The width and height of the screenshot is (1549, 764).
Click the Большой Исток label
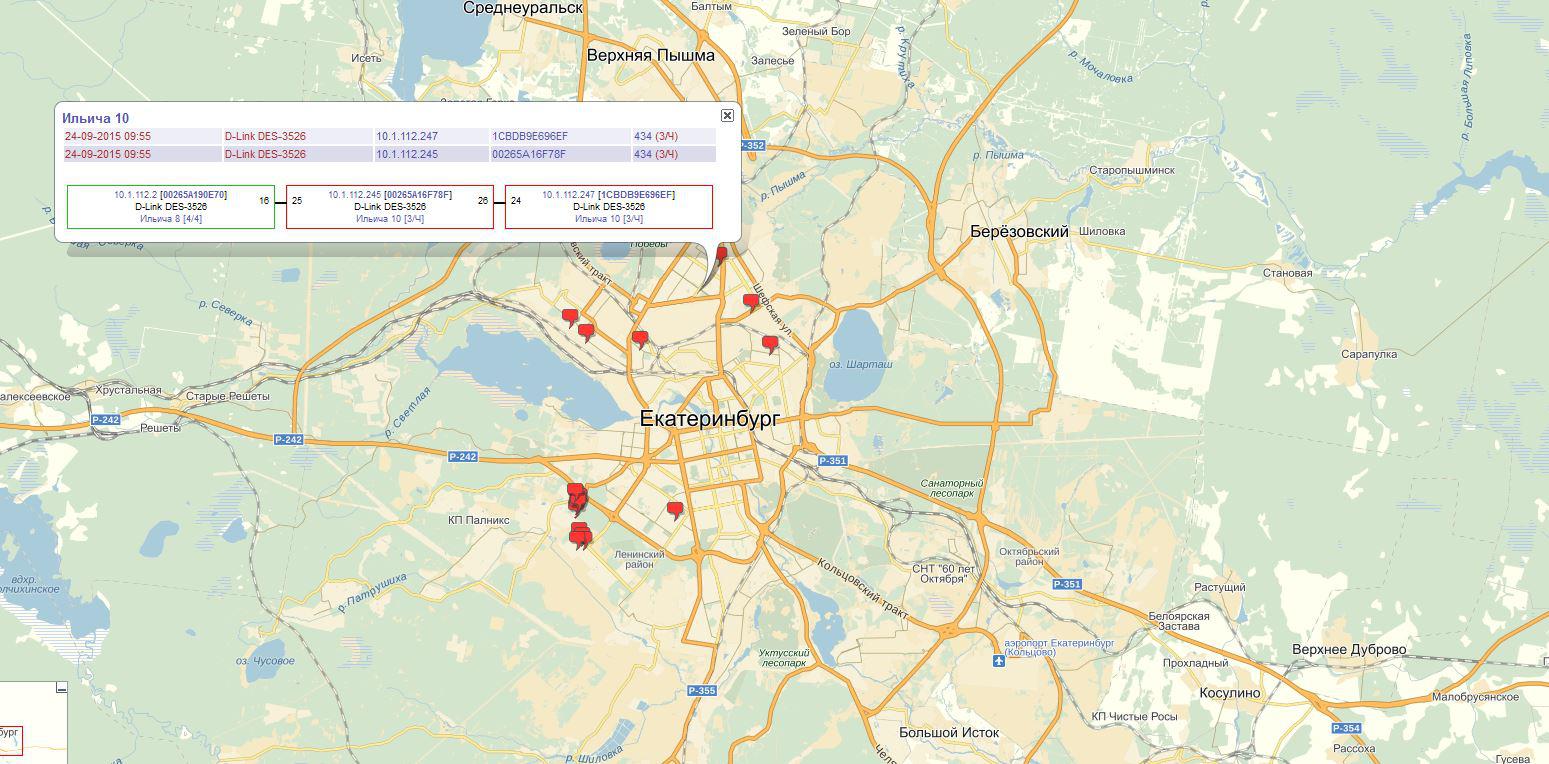[949, 733]
